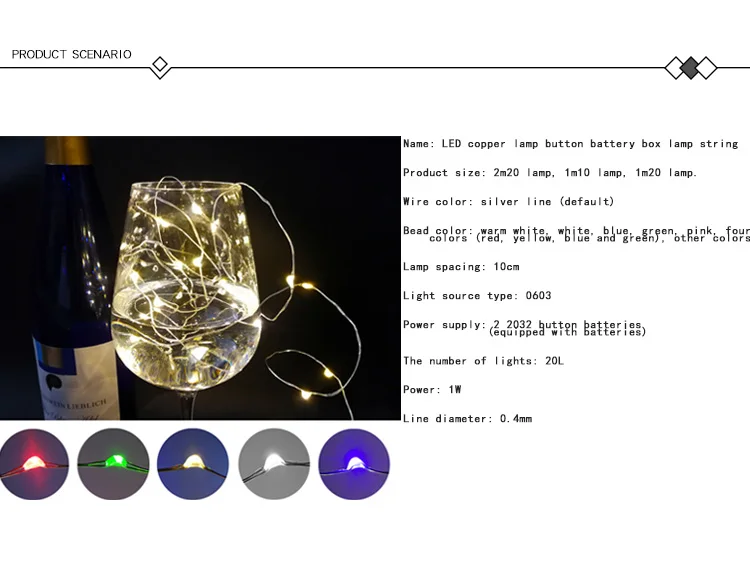Choose the warm white LED bead circle
Viewport: 750px width, 572px height.
[193, 464]
